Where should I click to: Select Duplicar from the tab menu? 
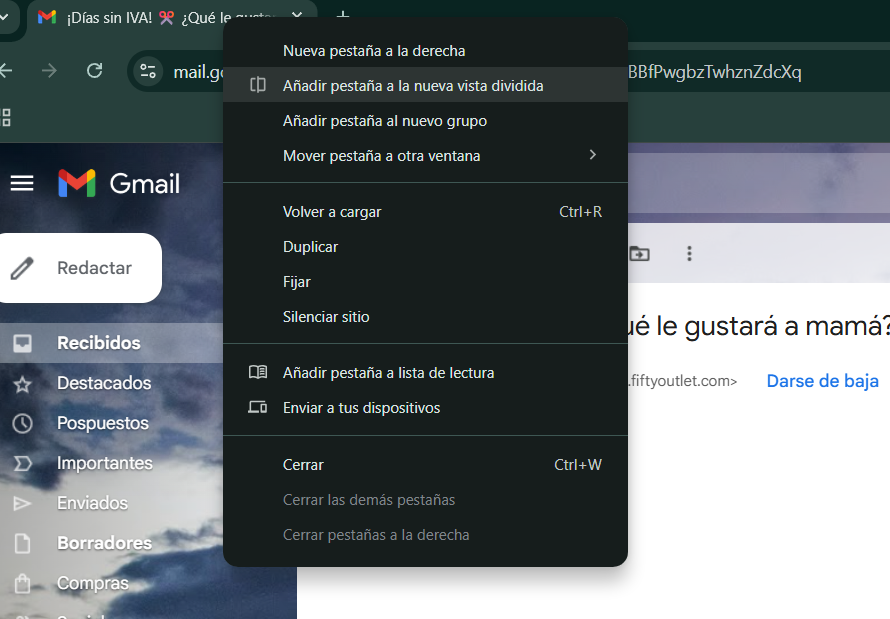pyautogui.click(x=310, y=247)
